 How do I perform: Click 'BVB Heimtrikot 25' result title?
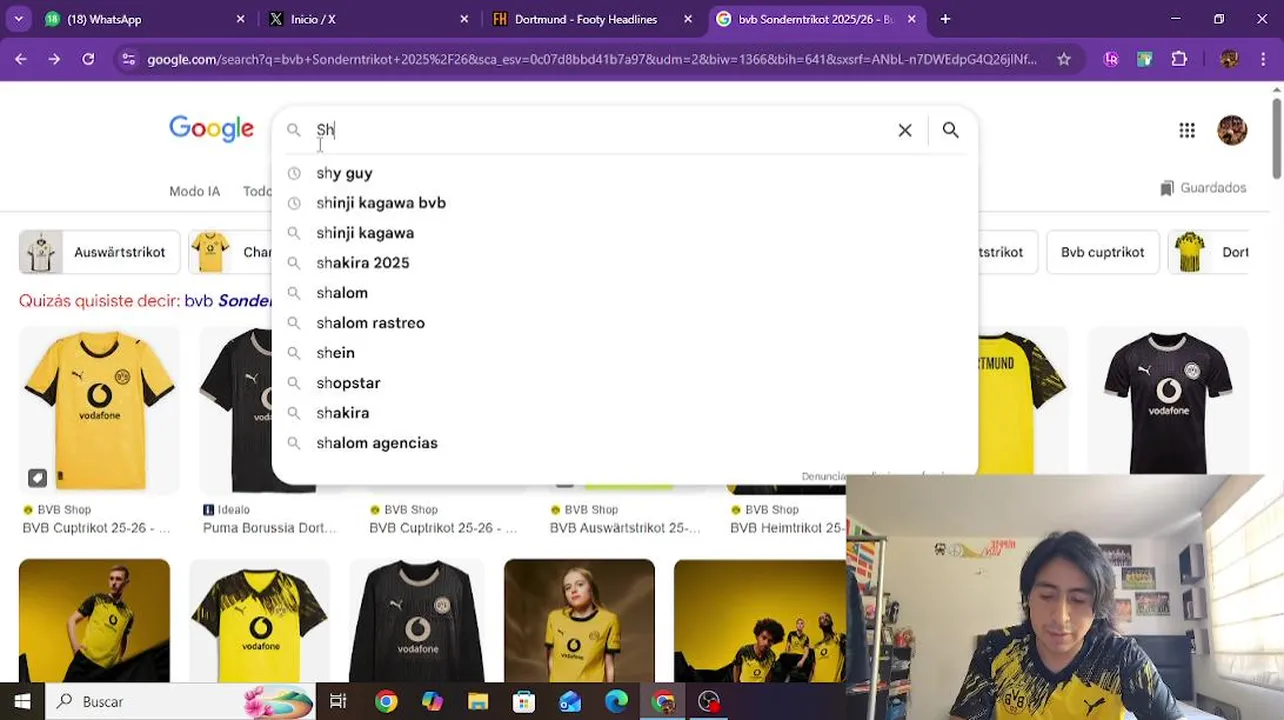point(787,528)
